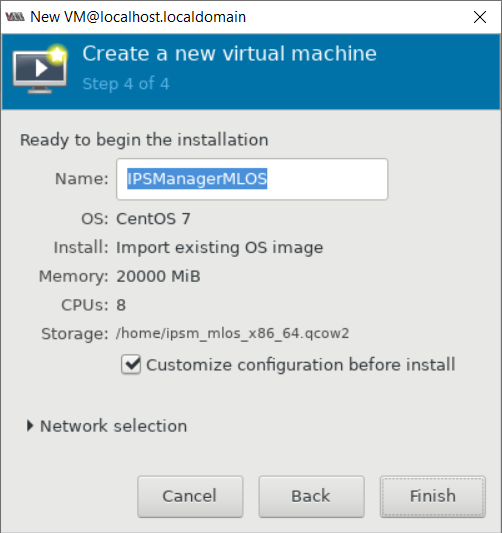Expand the Network selection section
This screenshot has width=502, height=533.
(x=30, y=426)
